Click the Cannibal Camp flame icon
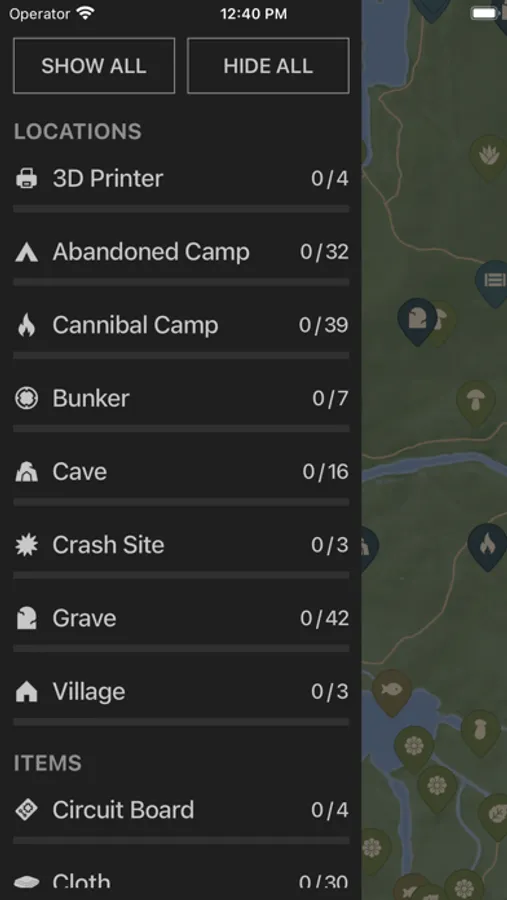This screenshot has width=507, height=900. point(26,325)
